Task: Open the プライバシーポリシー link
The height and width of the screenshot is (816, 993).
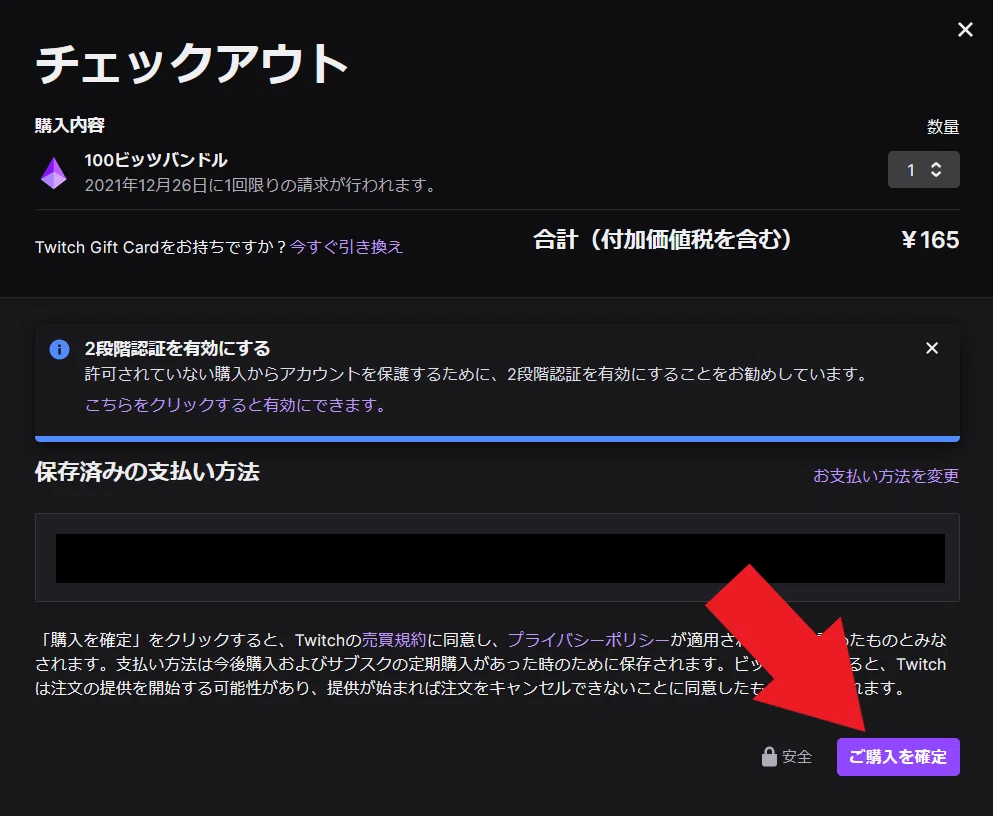Action: 588,640
